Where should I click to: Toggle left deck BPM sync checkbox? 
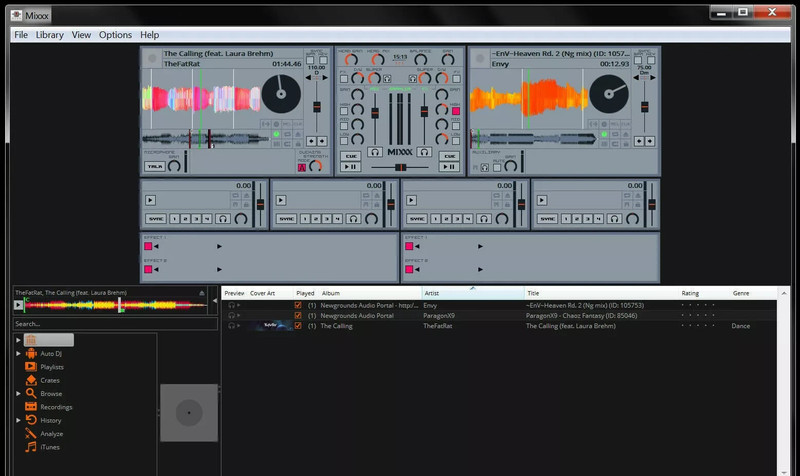pos(310,60)
